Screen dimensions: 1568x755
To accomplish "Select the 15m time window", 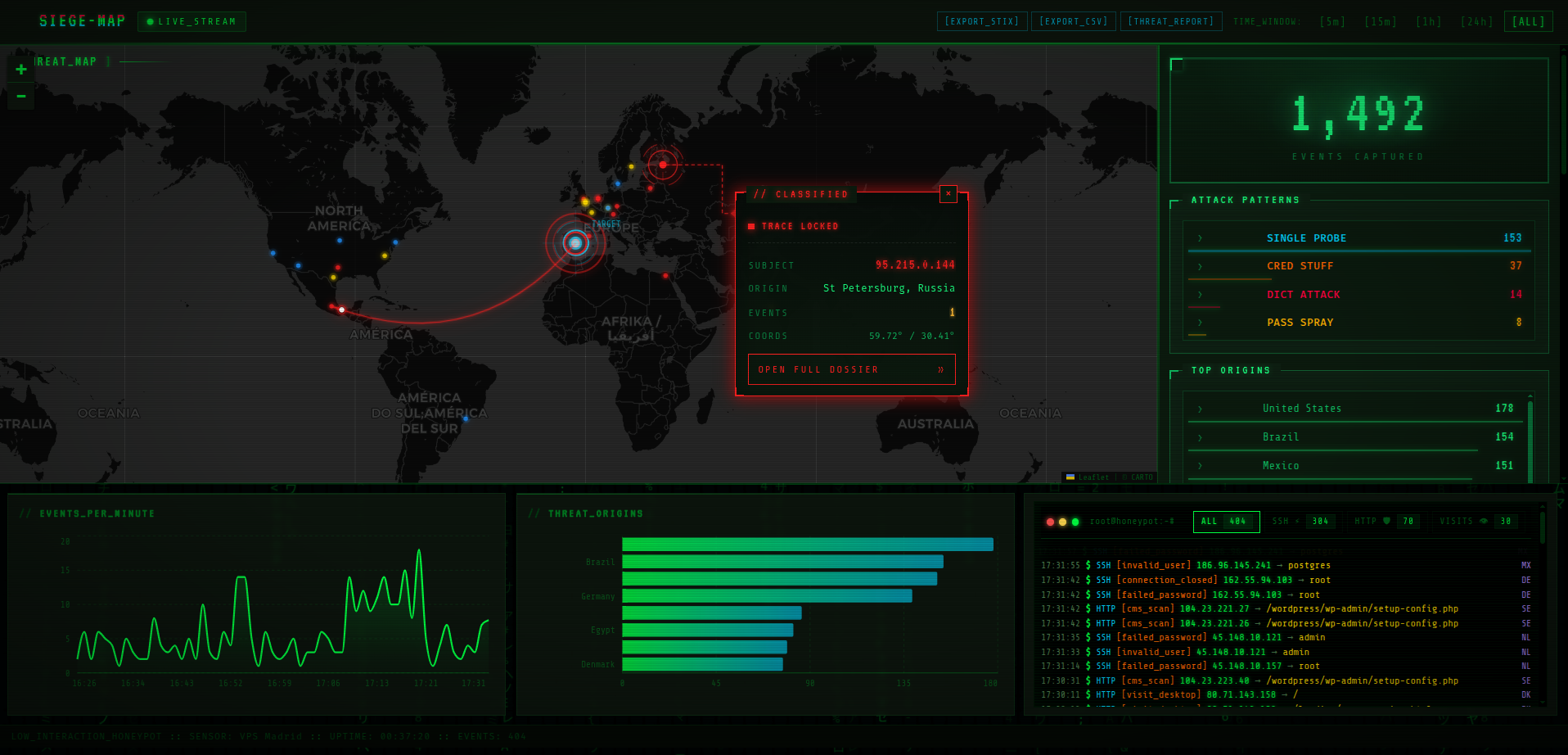I will 1381,21.
